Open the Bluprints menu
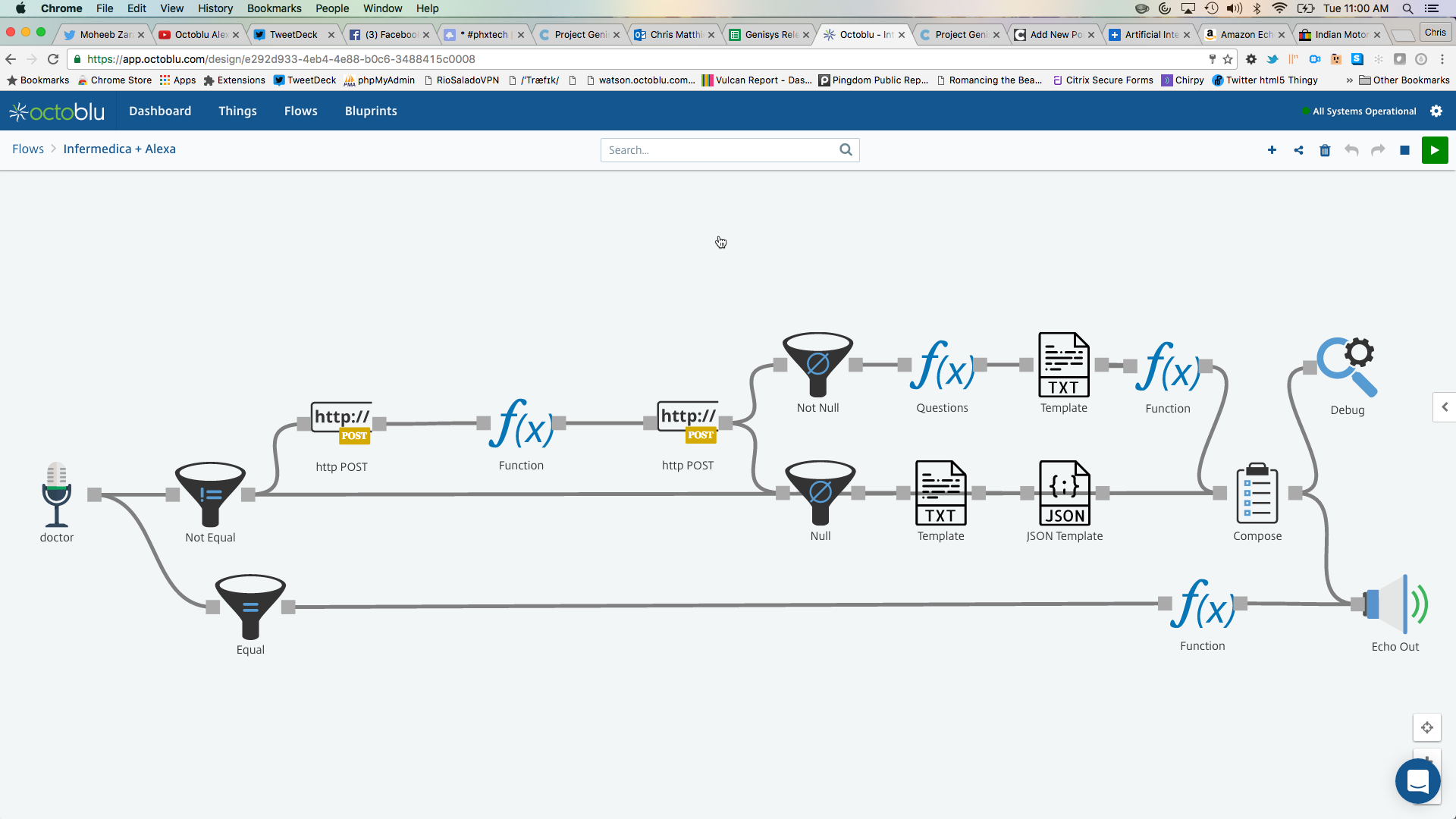Image resolution: width=1456 pixels, height=819 pixels. 371,111
